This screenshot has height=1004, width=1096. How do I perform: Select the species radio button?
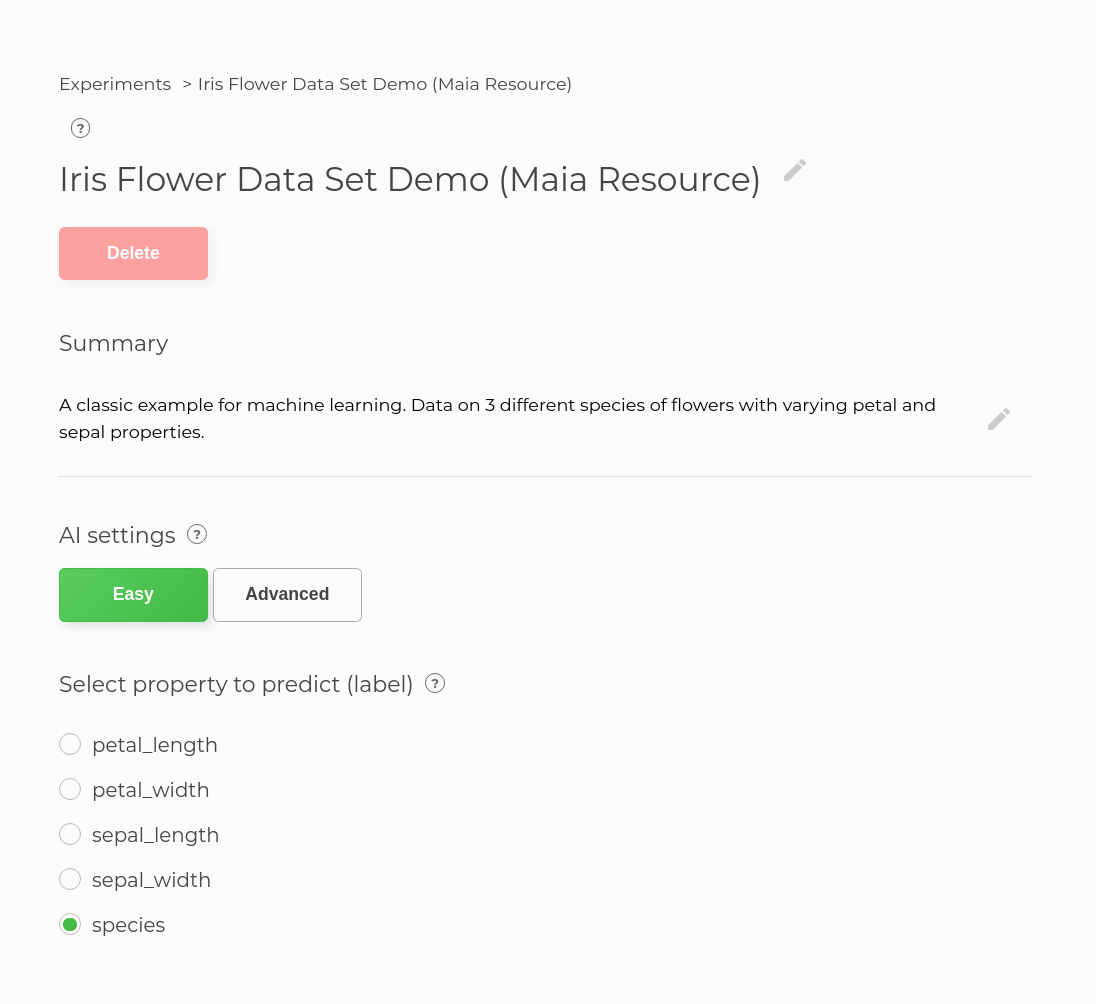pyautogui.click(x=70, y=924)
